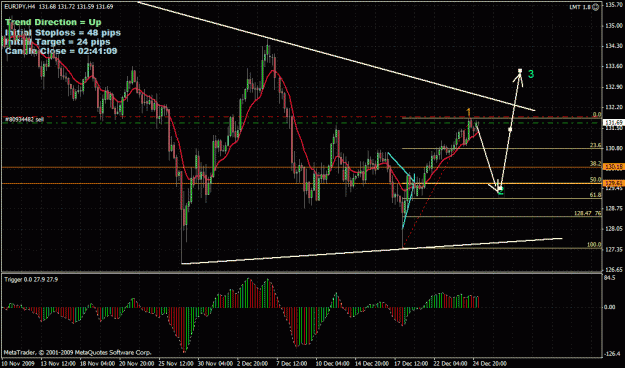Click the smiley expert advisor icon

tap(596, 7)
